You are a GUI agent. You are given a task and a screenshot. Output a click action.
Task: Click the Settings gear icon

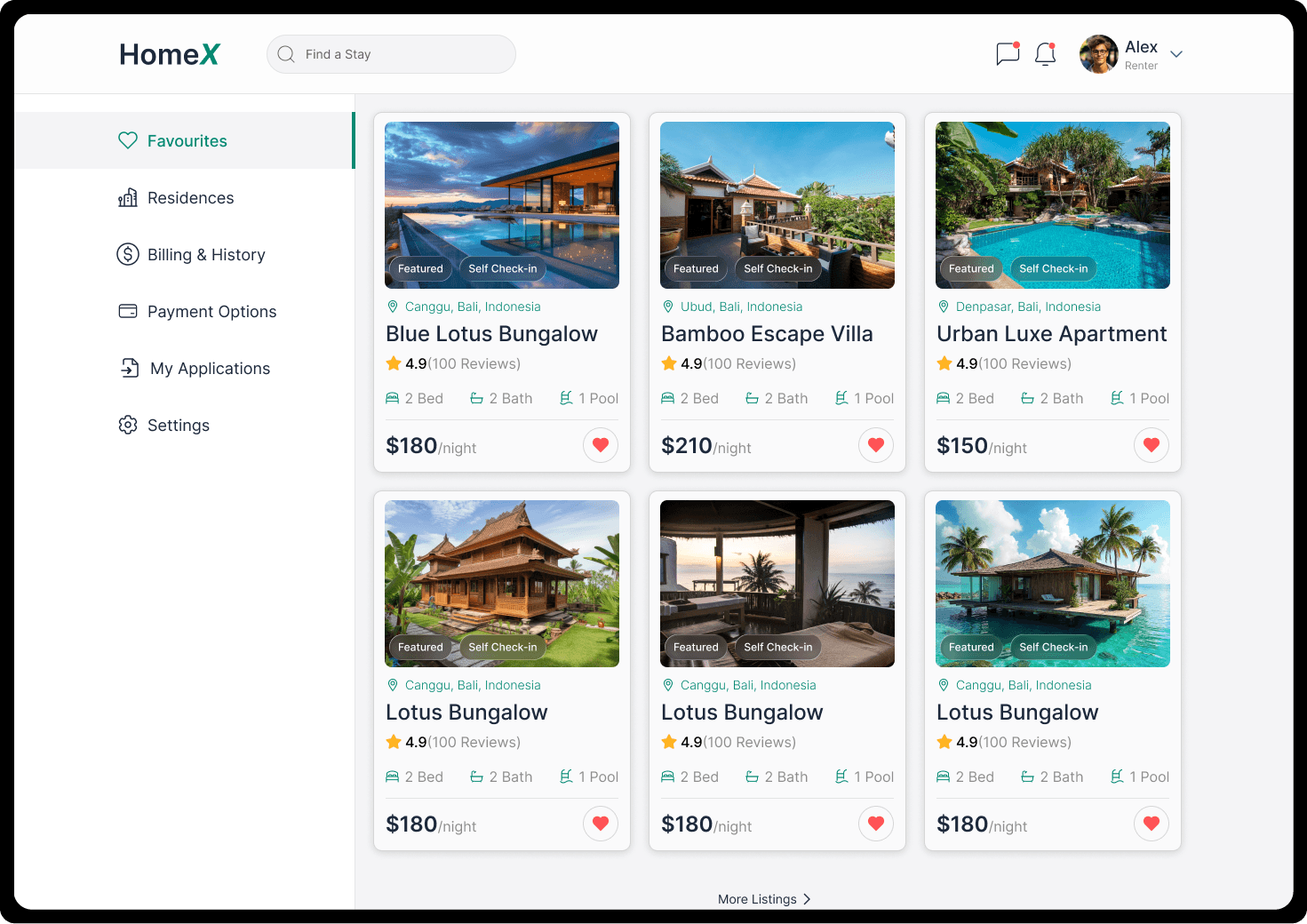128,425
